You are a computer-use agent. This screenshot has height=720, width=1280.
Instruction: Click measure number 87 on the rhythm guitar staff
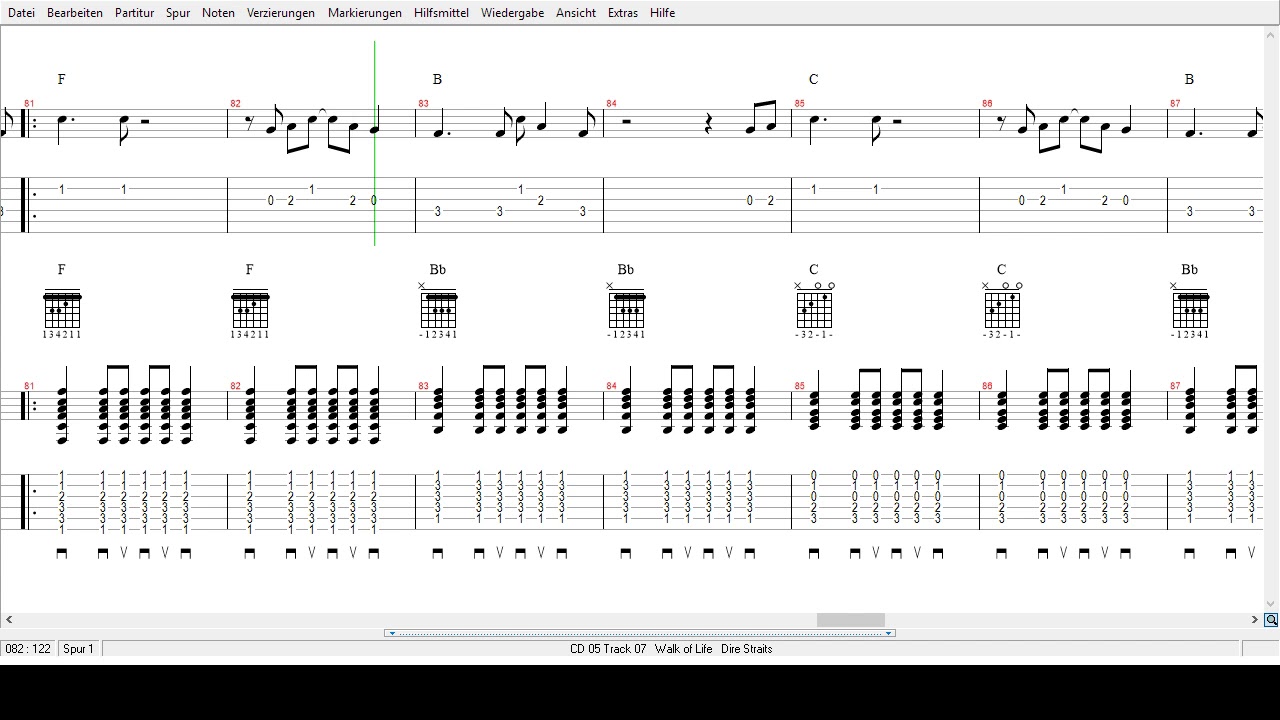click(1175, 386)
